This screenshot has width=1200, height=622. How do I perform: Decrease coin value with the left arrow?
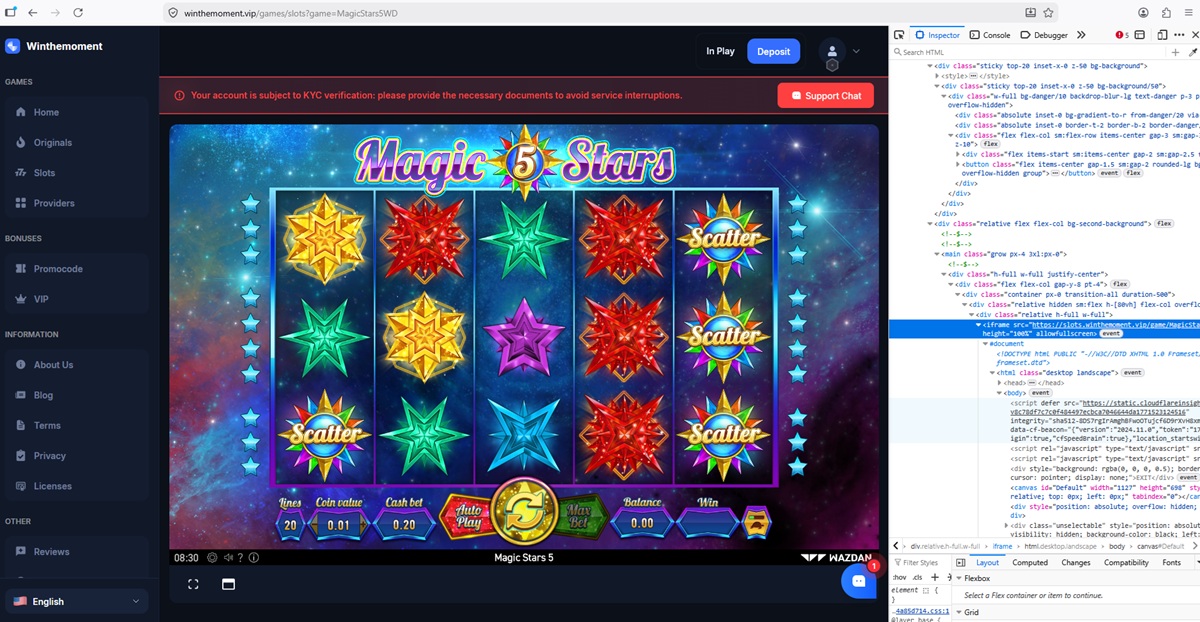pyautogui.click(x=314, y=524)
